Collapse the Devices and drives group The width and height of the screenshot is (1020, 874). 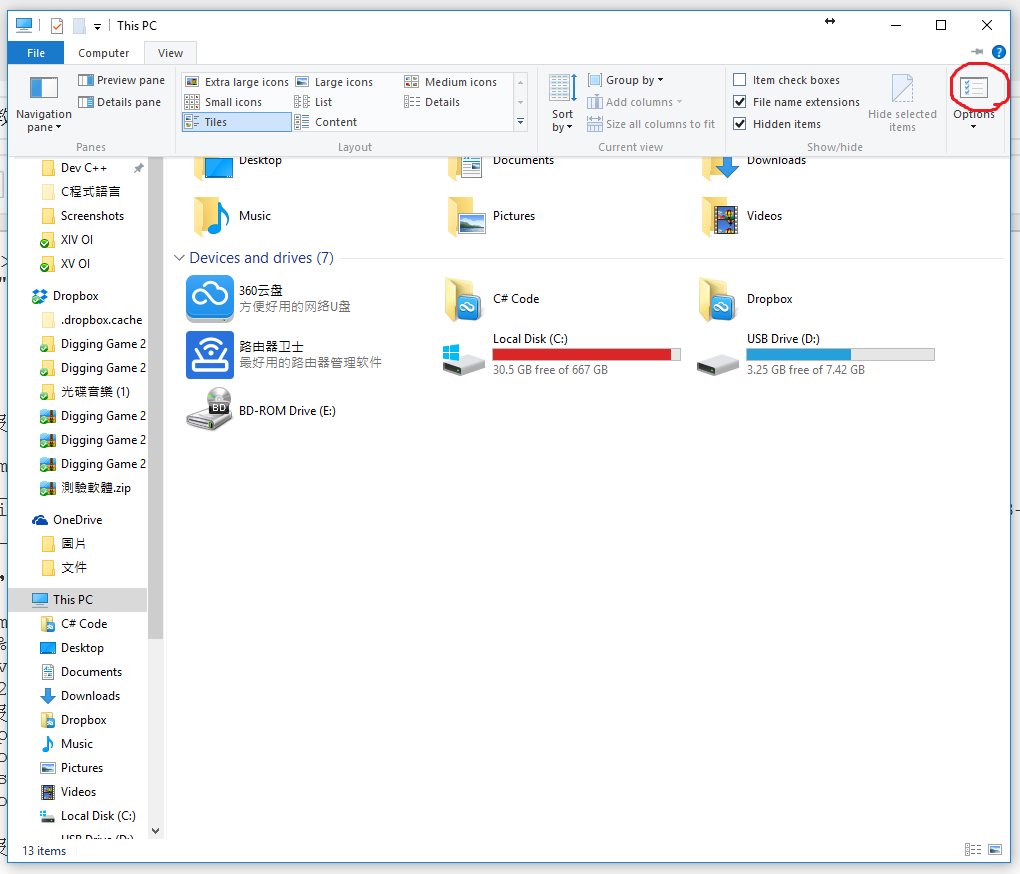coord(180,258)
